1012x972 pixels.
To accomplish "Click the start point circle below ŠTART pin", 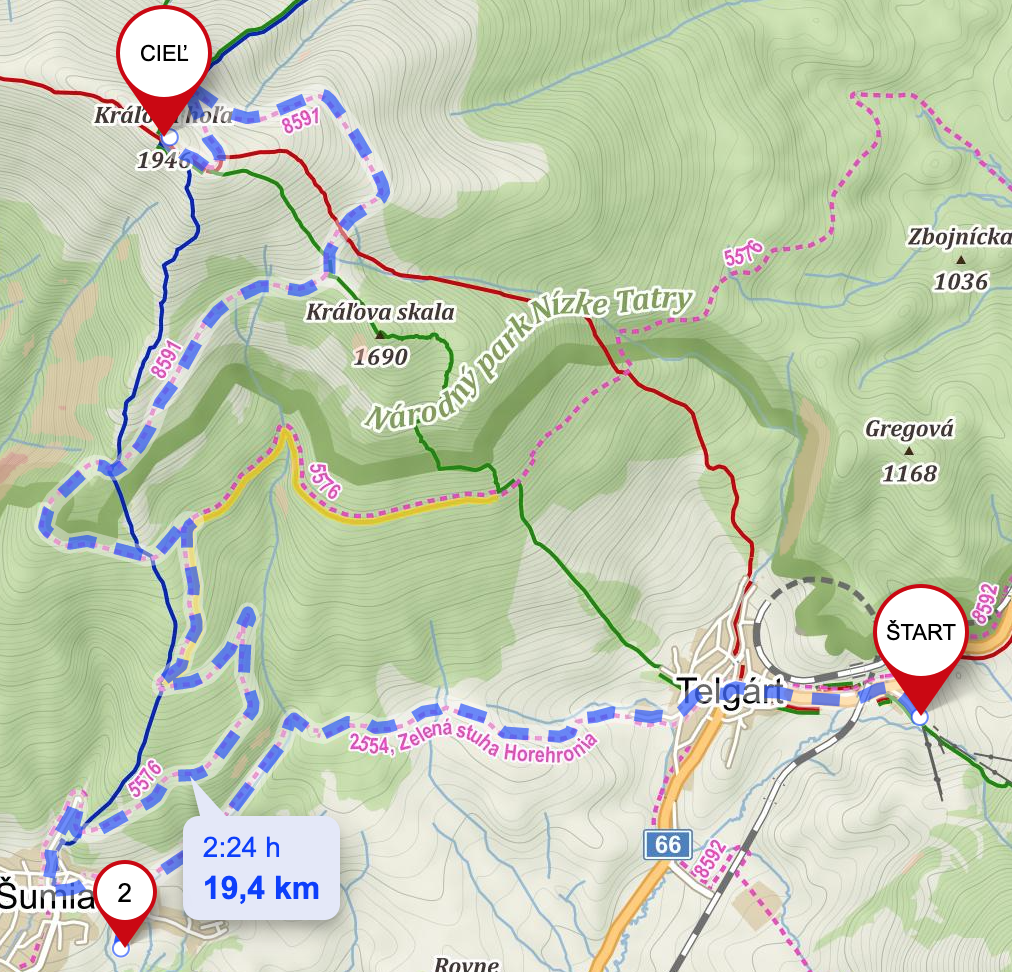I will (x=920, y=718).
